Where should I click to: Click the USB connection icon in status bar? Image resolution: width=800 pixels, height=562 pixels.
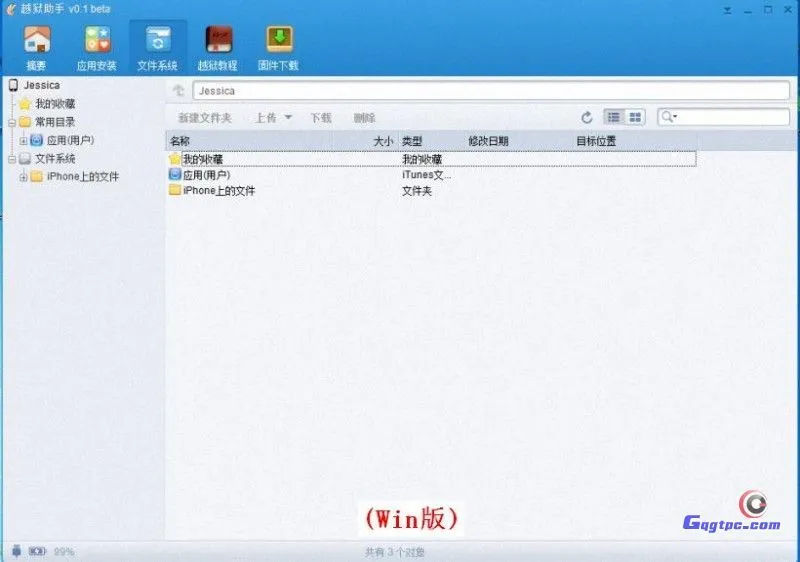coord(16,551)
